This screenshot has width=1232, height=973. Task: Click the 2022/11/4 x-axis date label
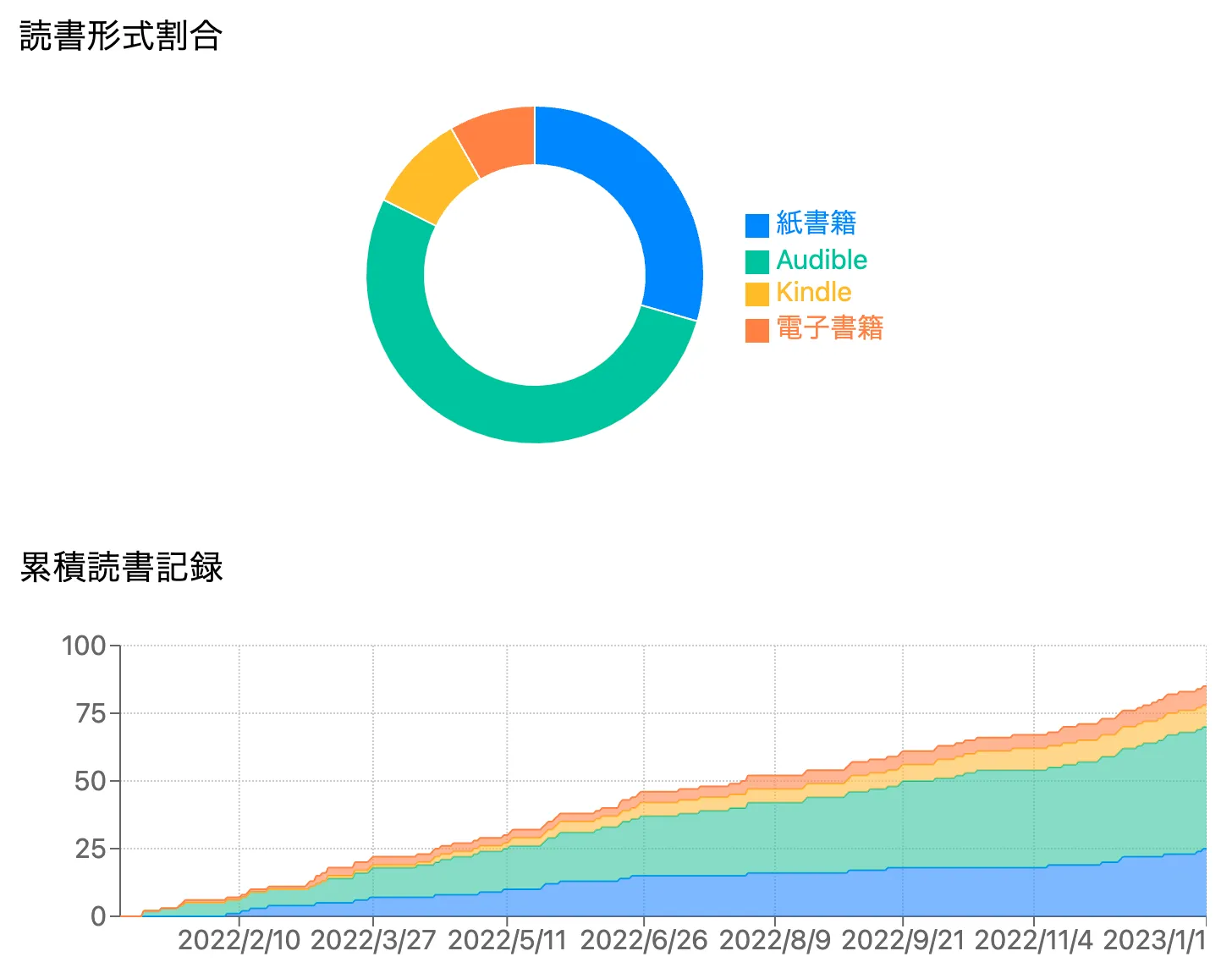pos(1033,941)
